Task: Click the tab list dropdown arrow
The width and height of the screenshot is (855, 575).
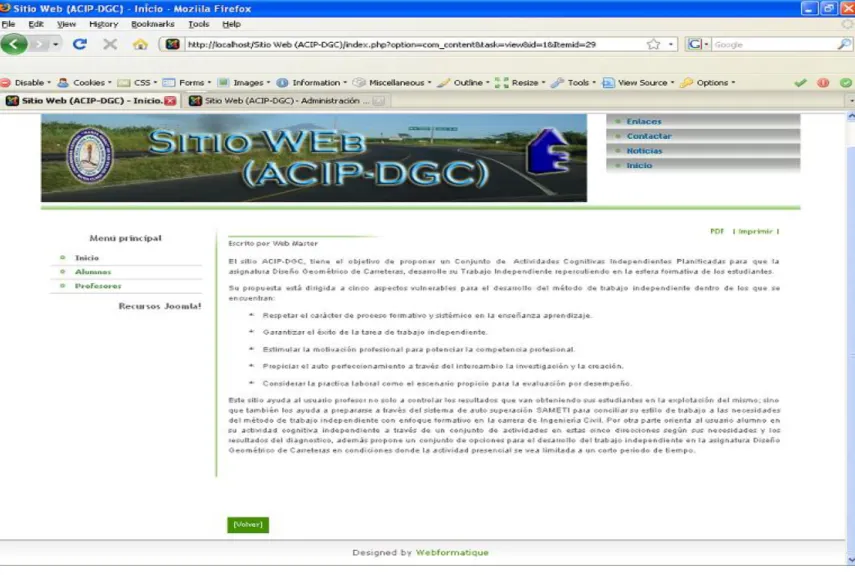Action: click(851, 101)
